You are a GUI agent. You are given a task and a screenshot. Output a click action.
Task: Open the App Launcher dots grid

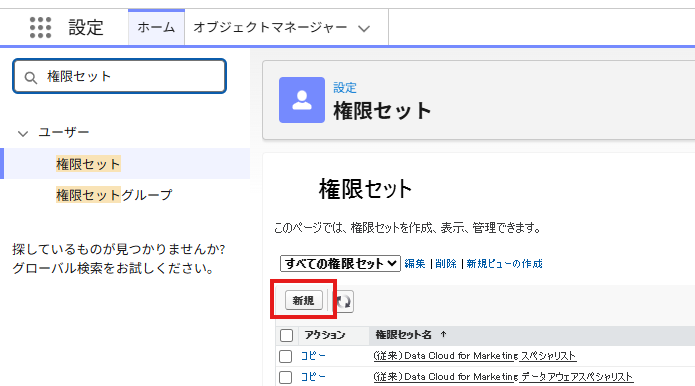[40, 27]
